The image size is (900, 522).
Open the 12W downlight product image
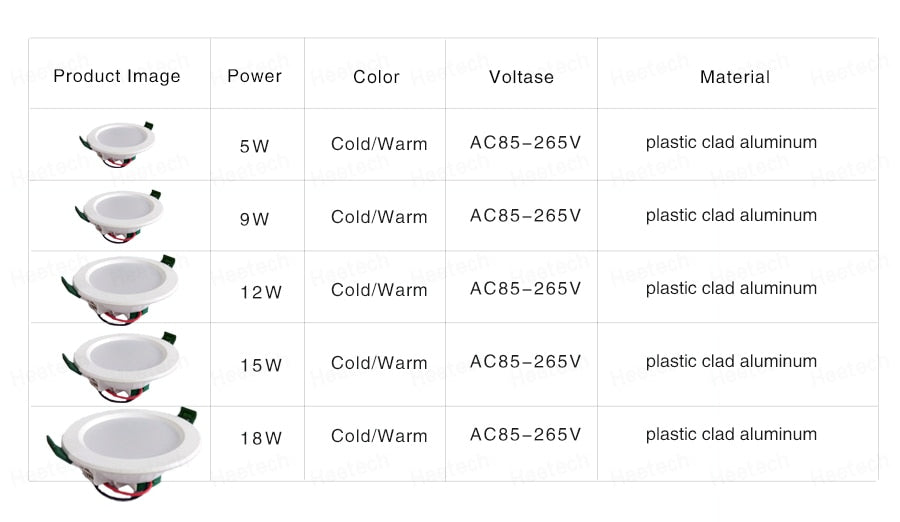(120, 286)
